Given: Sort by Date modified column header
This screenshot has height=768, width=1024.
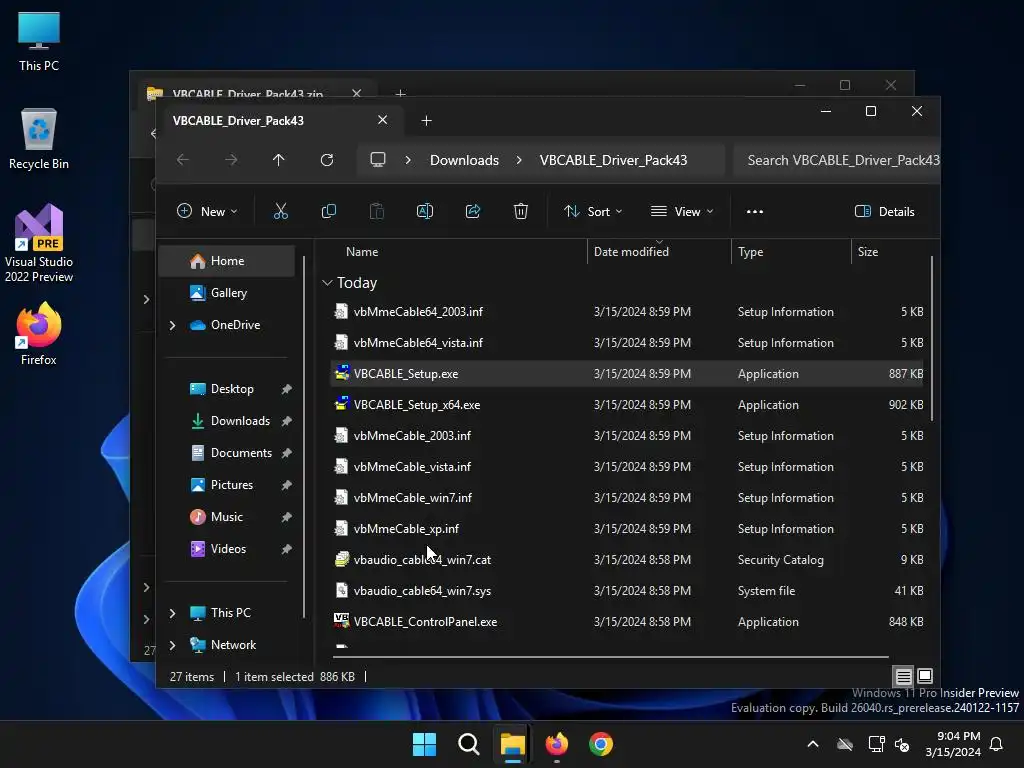Looking at the screenshot, I should (631, 252).
